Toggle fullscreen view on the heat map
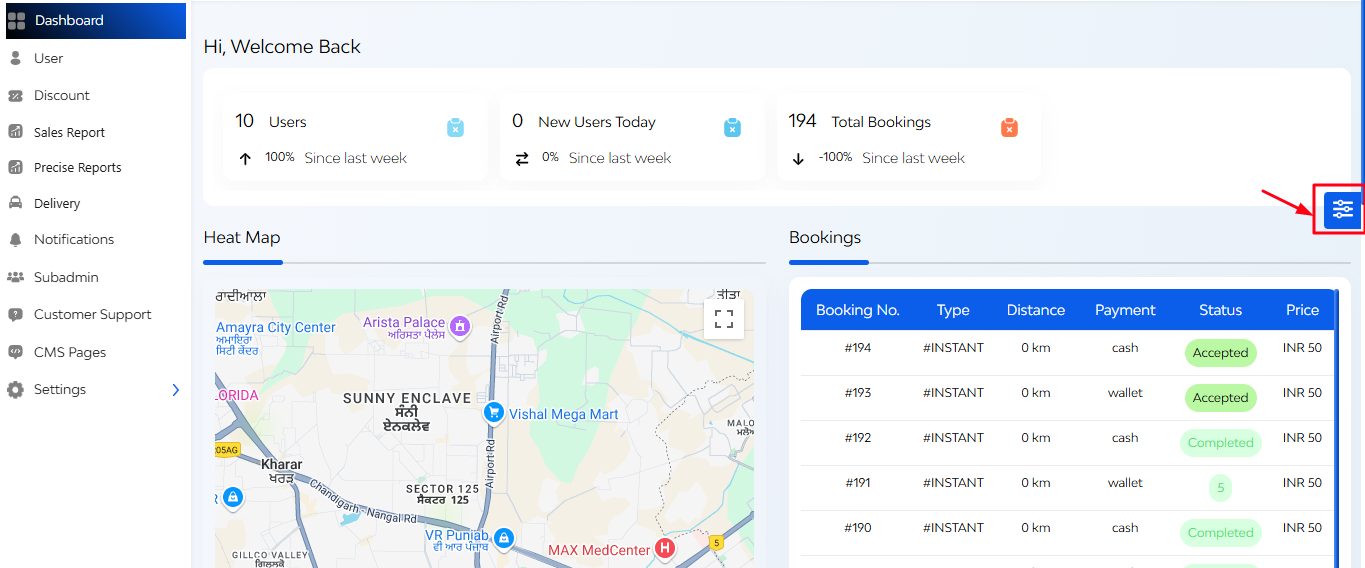 click(724, 319)
